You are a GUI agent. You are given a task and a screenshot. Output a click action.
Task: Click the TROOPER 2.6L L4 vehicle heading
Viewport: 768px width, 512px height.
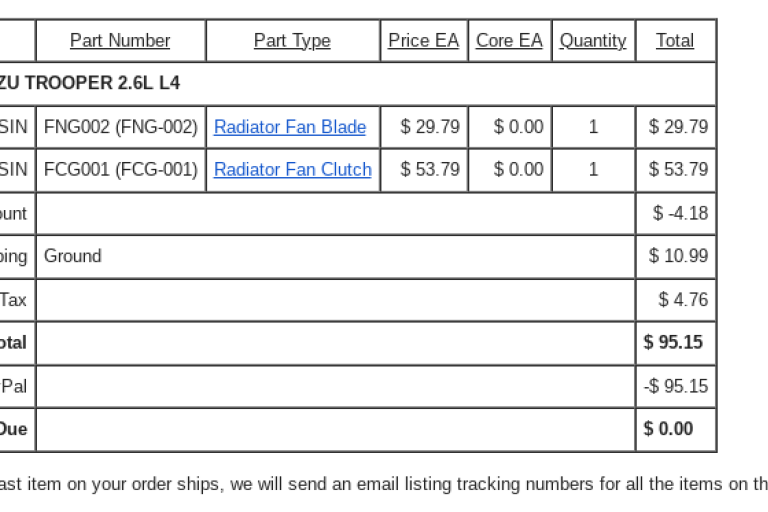point(102,83)
